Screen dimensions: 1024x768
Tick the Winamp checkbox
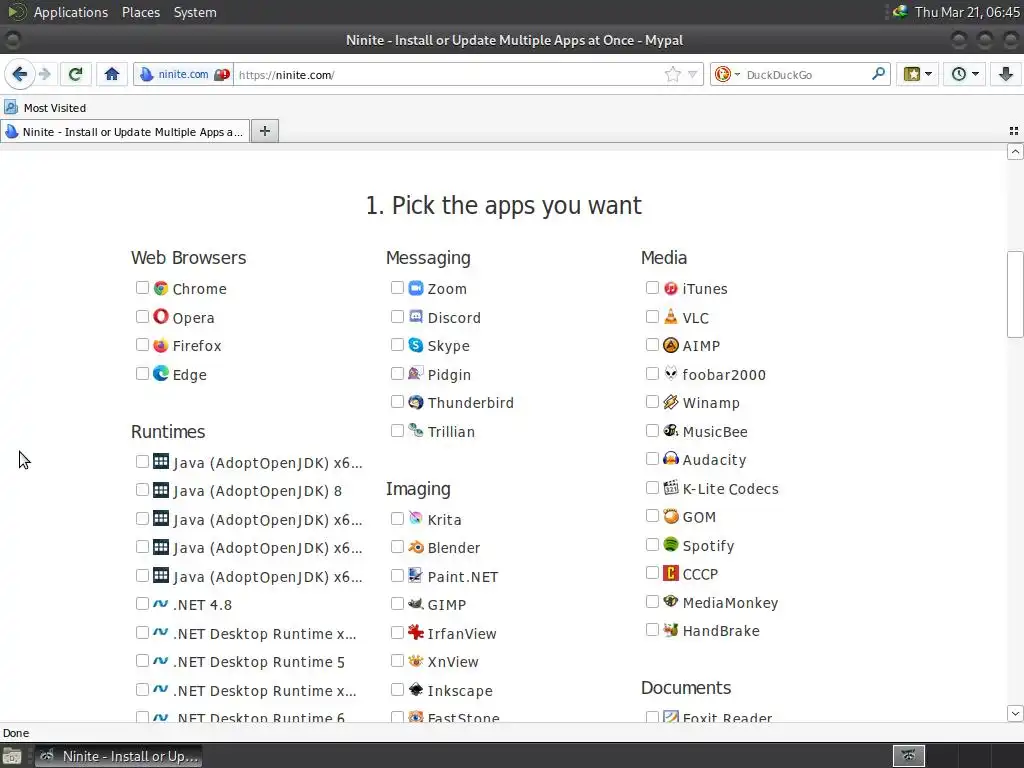[x=652, y=402]
